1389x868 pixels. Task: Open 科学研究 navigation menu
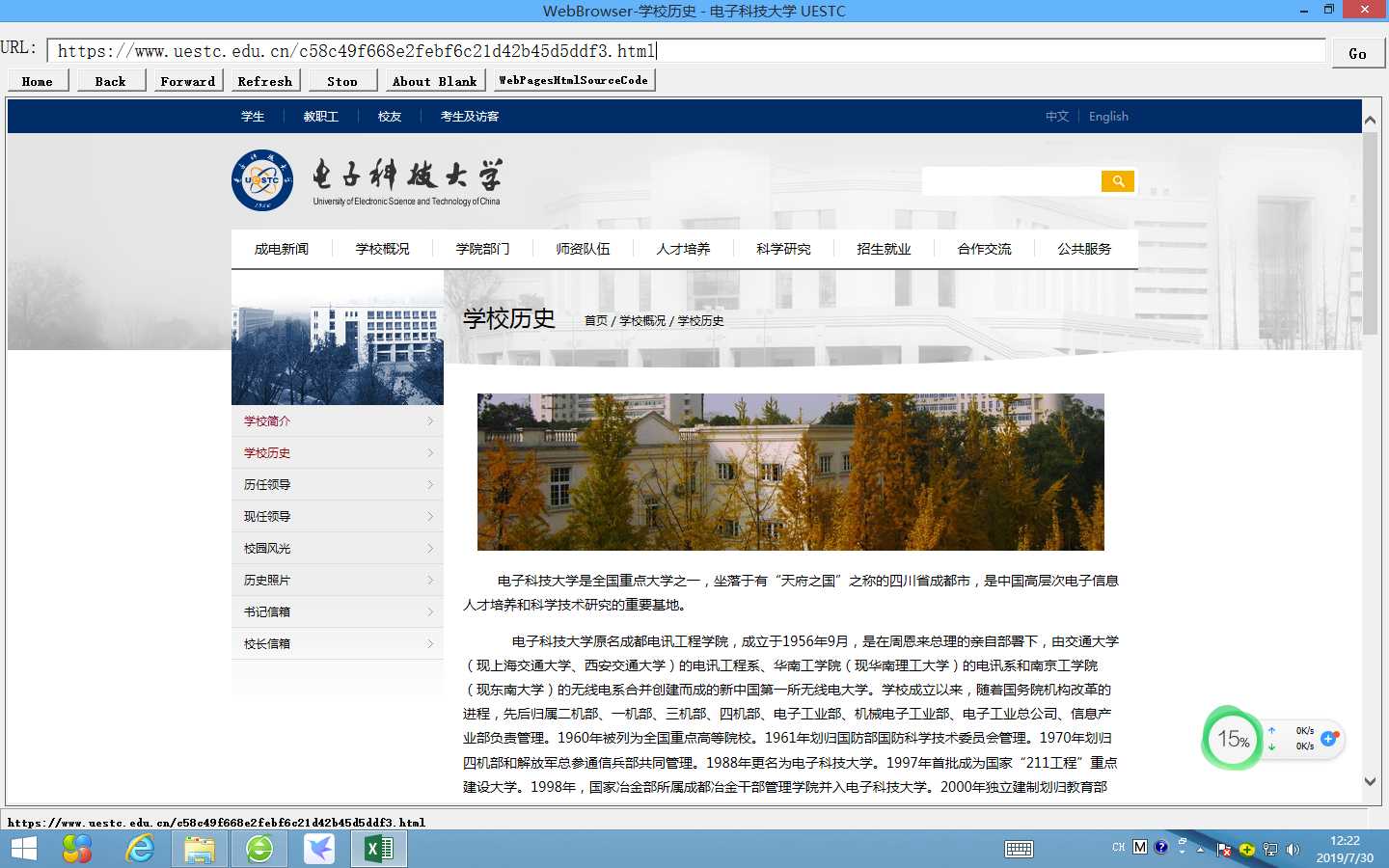tap(783, 249)
